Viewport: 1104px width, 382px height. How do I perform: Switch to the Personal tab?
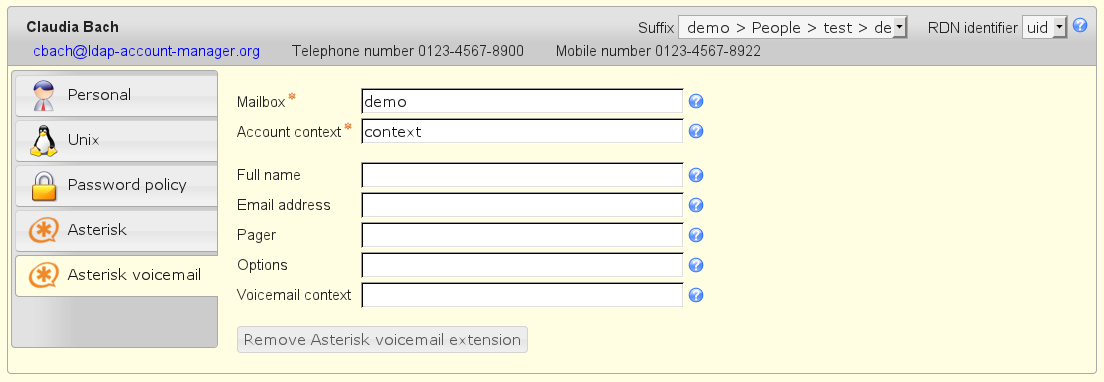(116, 96)
